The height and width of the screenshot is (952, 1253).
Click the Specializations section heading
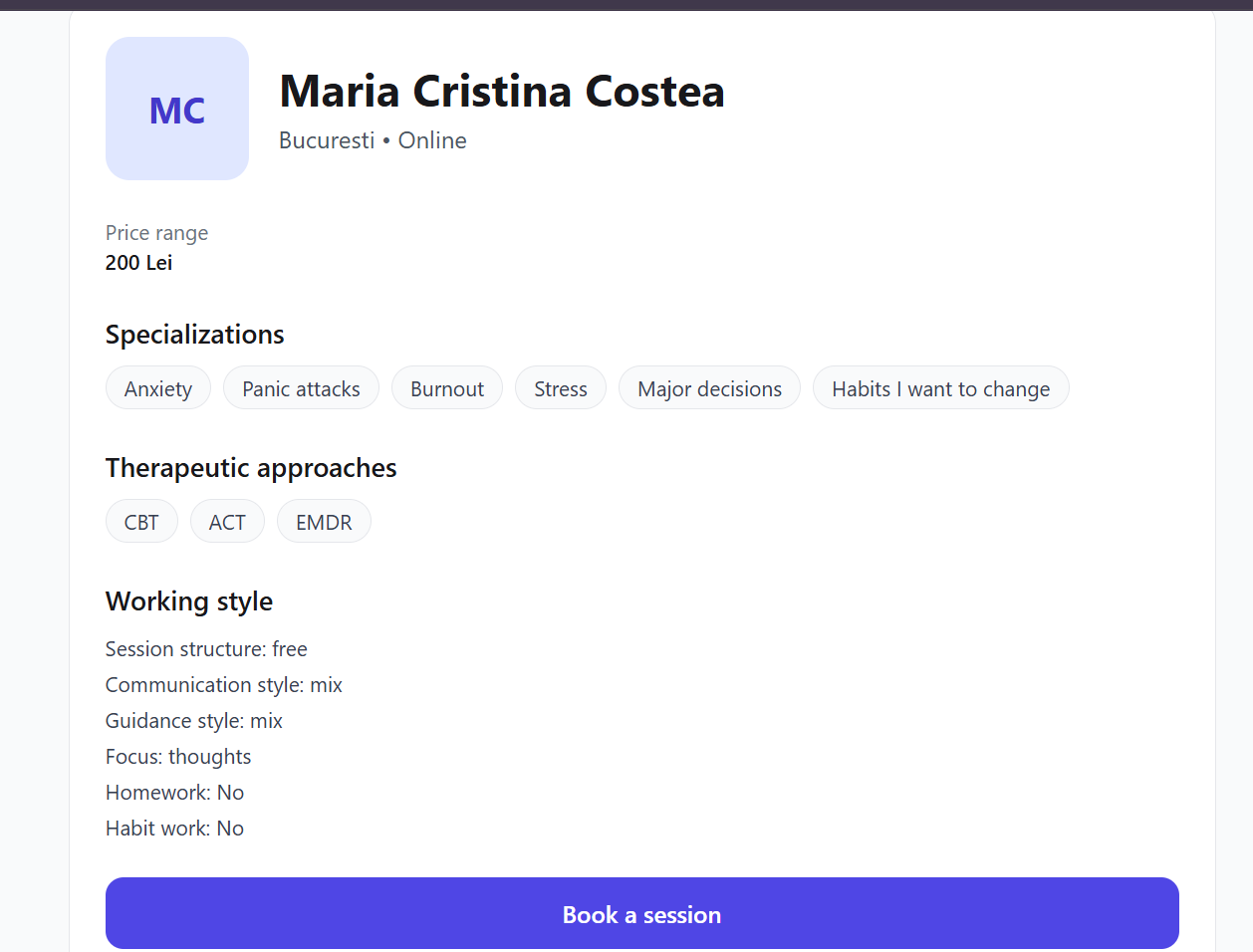[195, 335]
